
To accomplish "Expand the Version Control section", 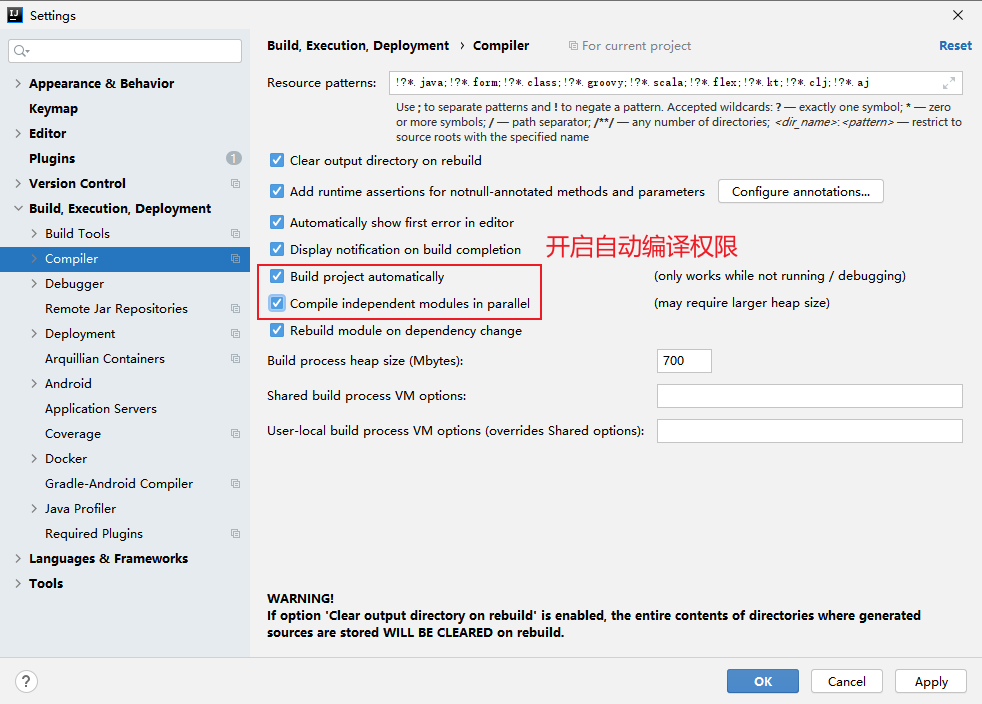I will point(18,184).
